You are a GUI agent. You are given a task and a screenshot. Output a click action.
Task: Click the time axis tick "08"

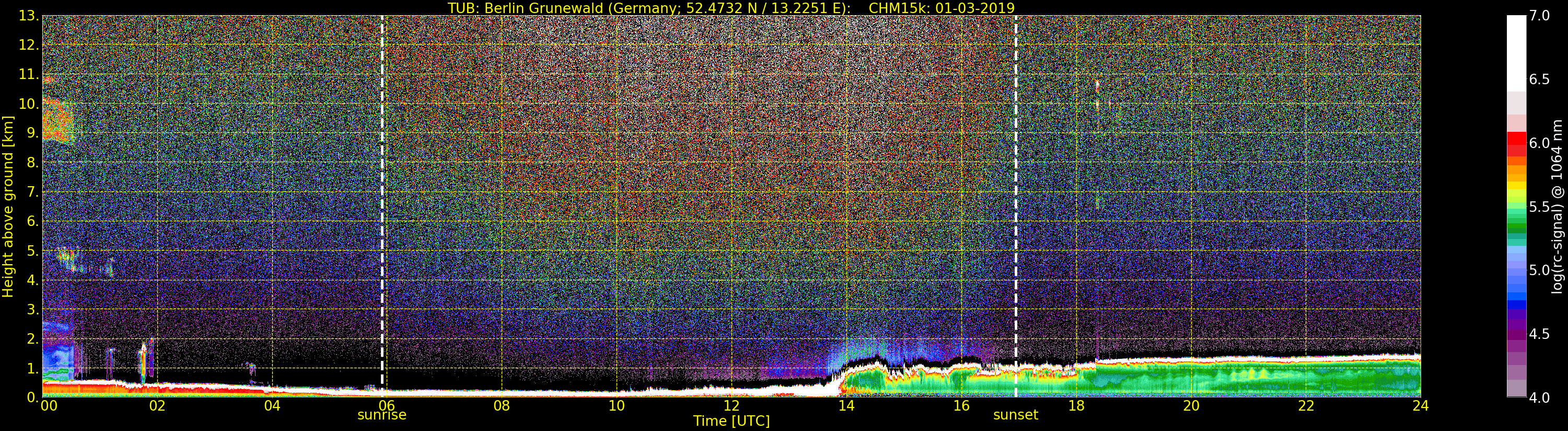(x=502, y=405)
